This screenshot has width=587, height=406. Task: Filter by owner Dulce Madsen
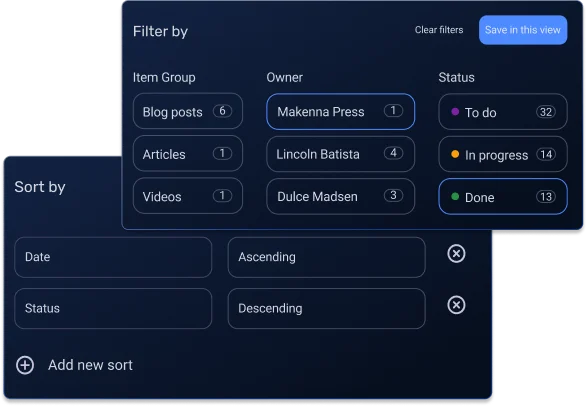click(340, 196)
